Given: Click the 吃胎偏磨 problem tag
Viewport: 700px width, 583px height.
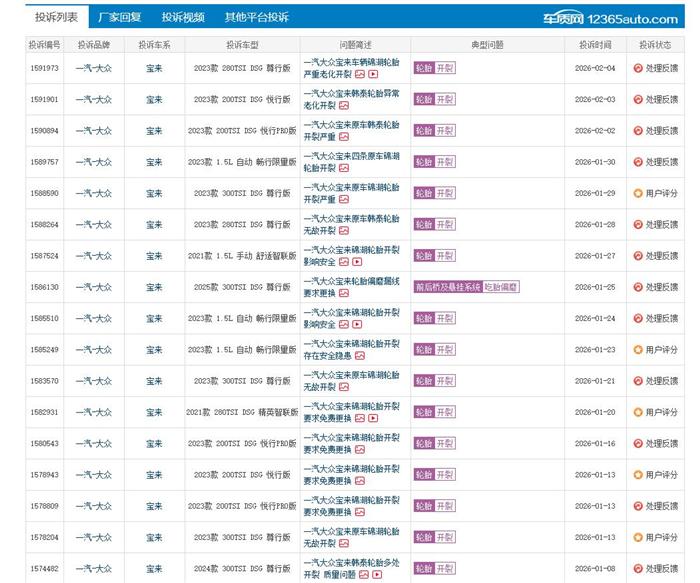Looking at the screenshot, I should (501, 287).
